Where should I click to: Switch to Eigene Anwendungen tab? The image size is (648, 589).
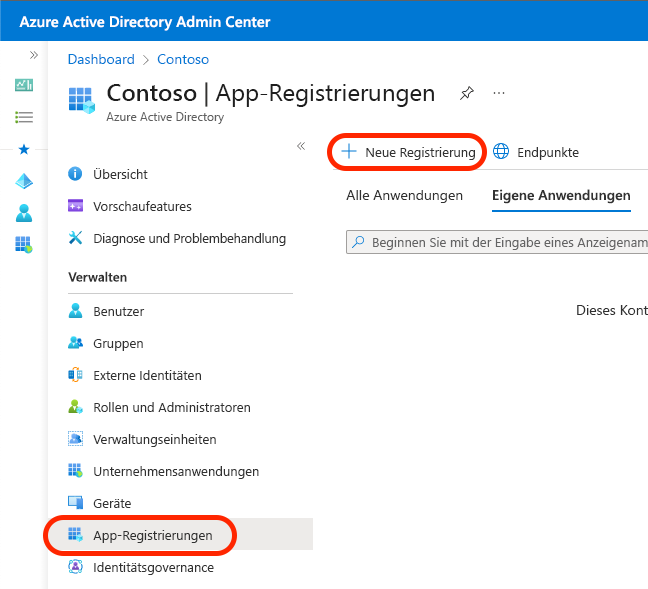561,196
